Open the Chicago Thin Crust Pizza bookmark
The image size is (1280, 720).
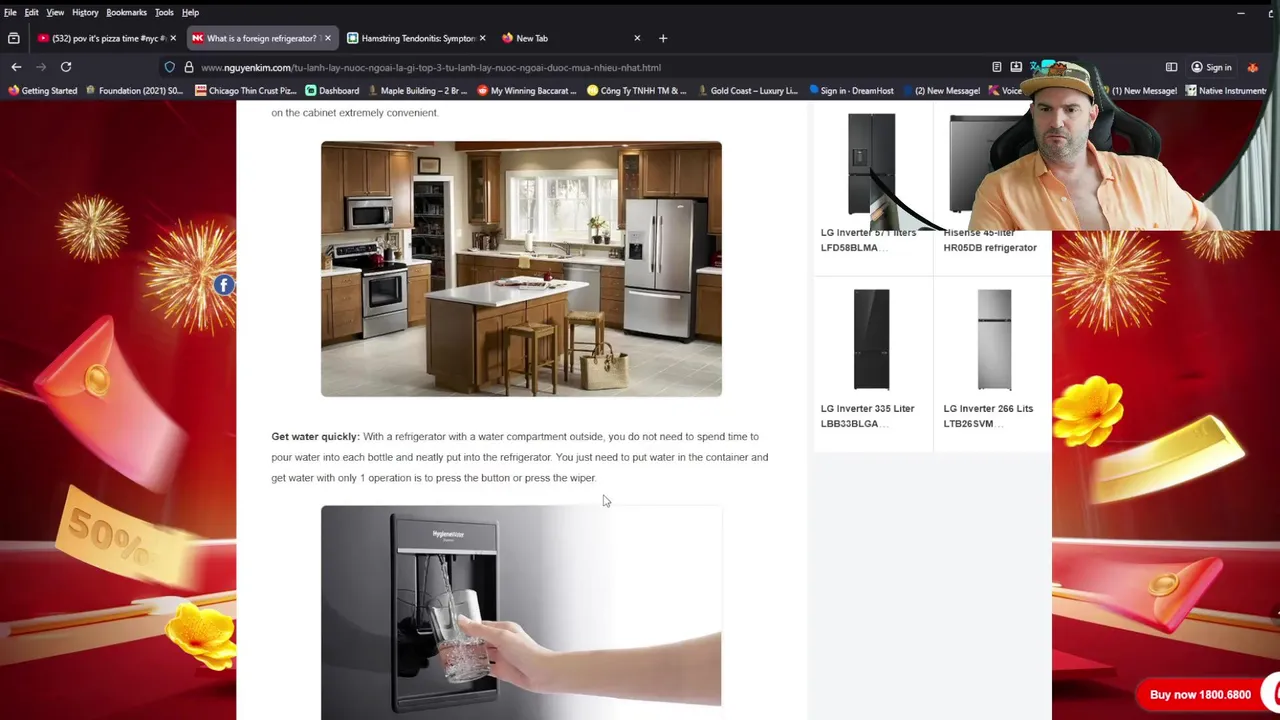246,90
